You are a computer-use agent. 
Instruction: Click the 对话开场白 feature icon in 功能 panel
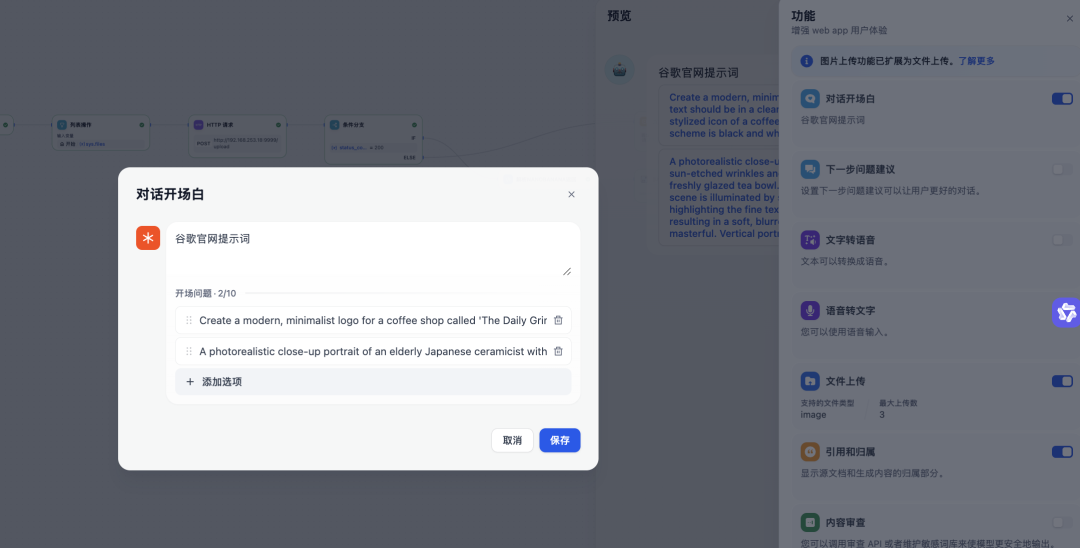[810, 98]
